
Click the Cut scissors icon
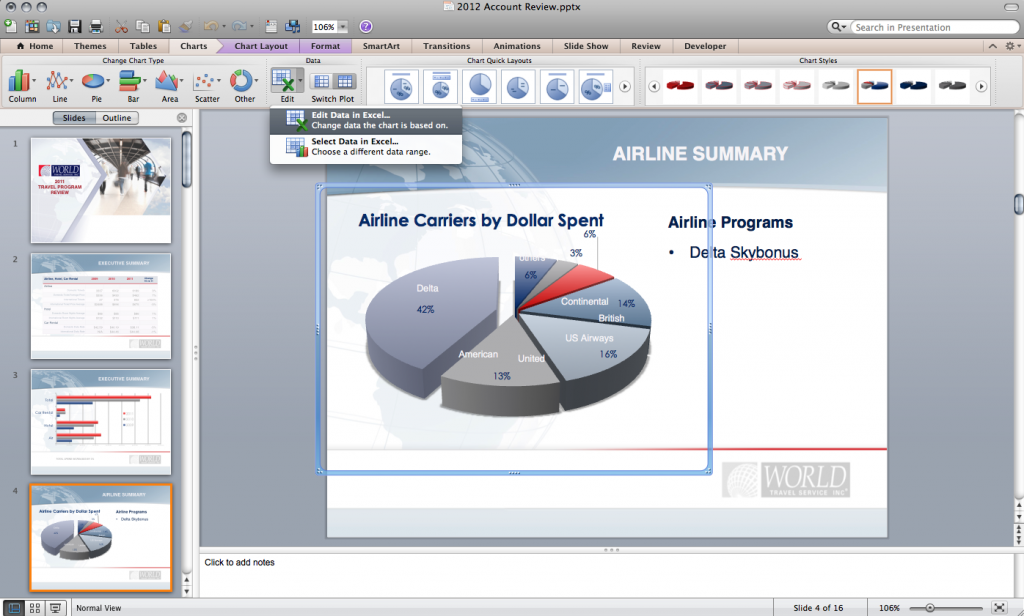(x=122, y=26)
